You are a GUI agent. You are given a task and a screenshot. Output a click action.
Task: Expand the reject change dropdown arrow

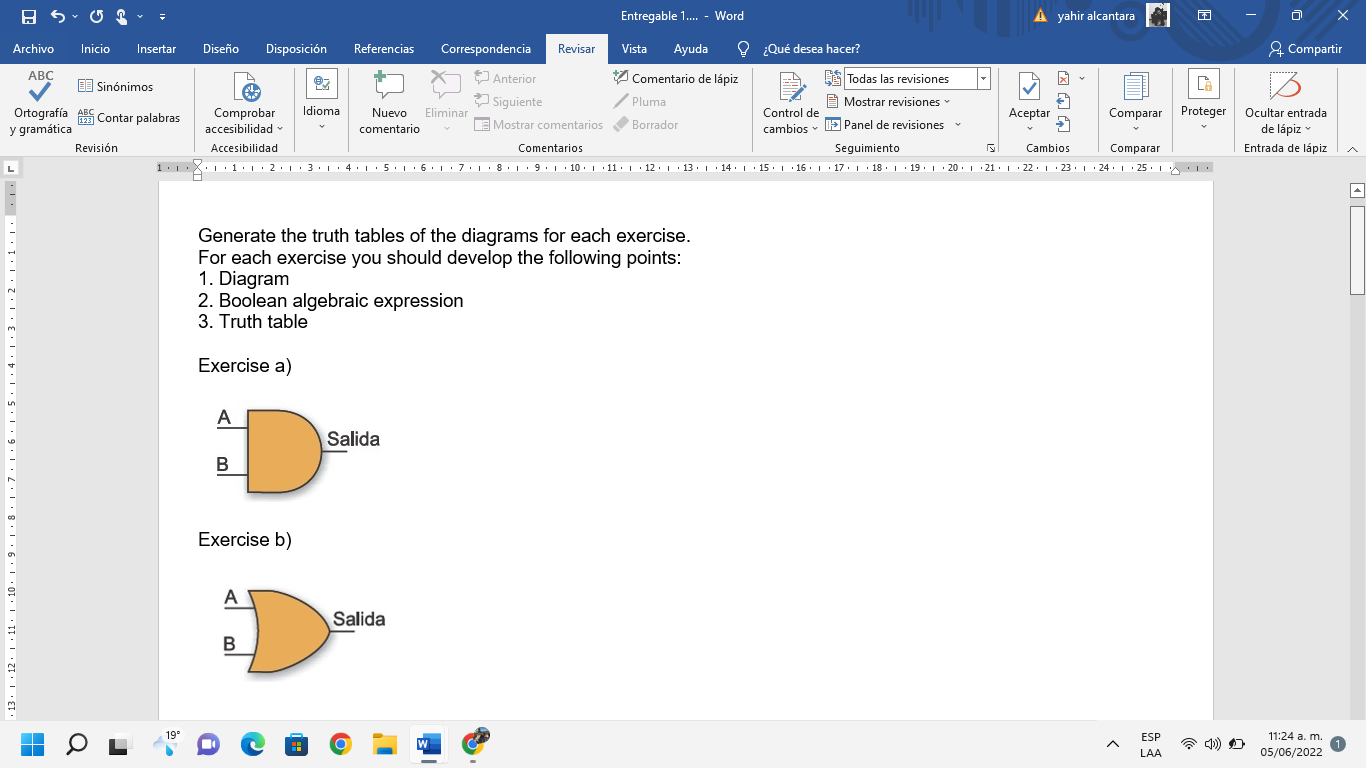coord(1082,78)
